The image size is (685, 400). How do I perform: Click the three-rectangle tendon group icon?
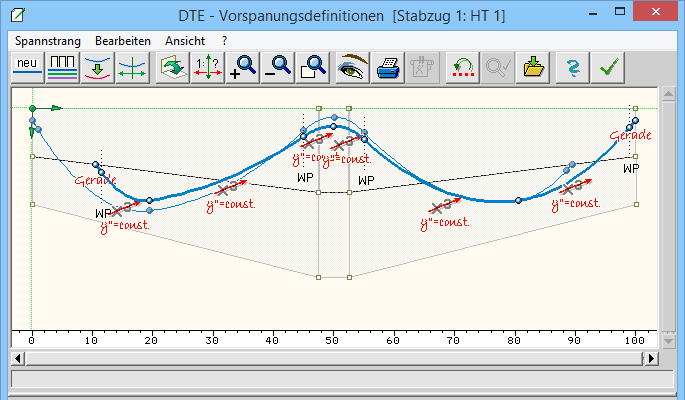(x=62, y=68)
